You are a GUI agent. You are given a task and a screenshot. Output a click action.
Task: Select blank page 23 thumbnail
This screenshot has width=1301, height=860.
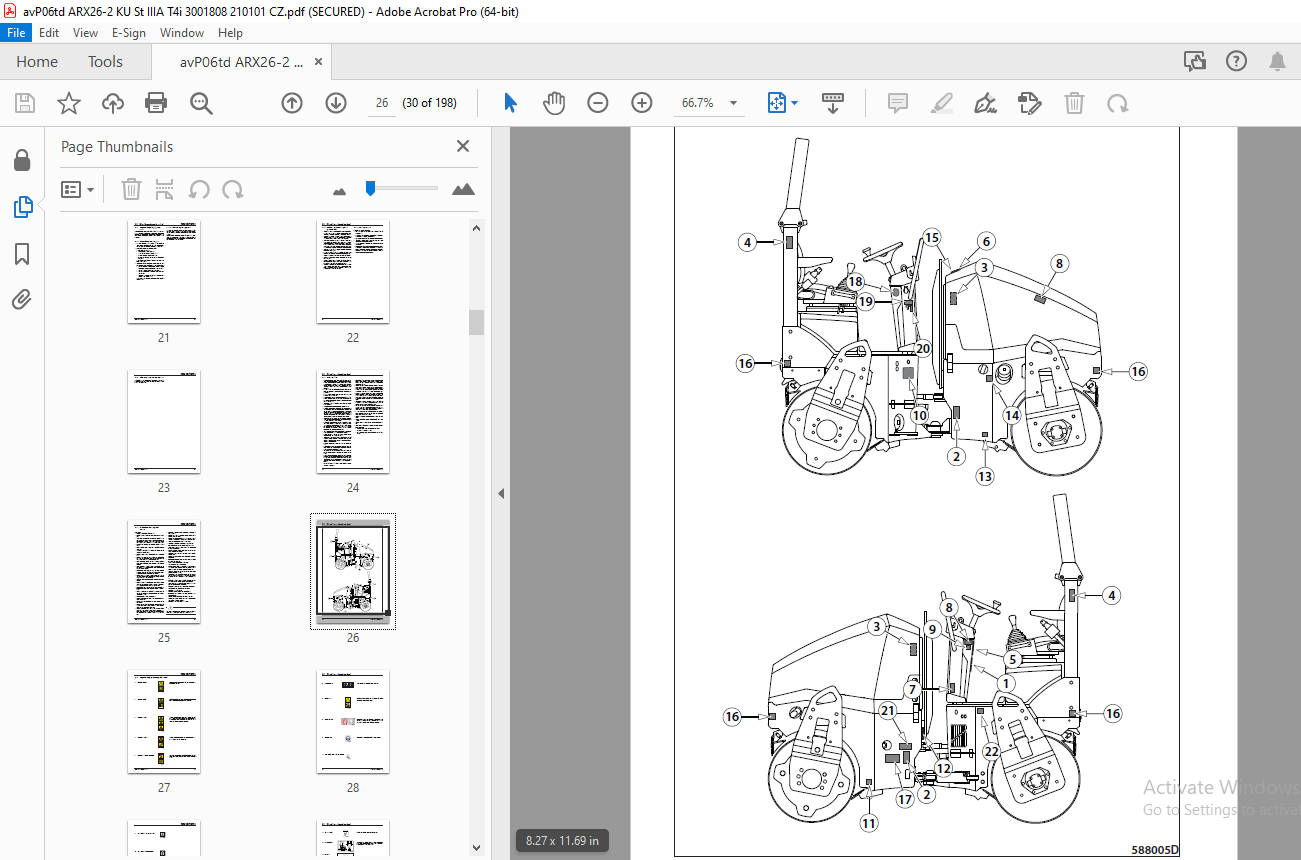[x=164, y=422]
